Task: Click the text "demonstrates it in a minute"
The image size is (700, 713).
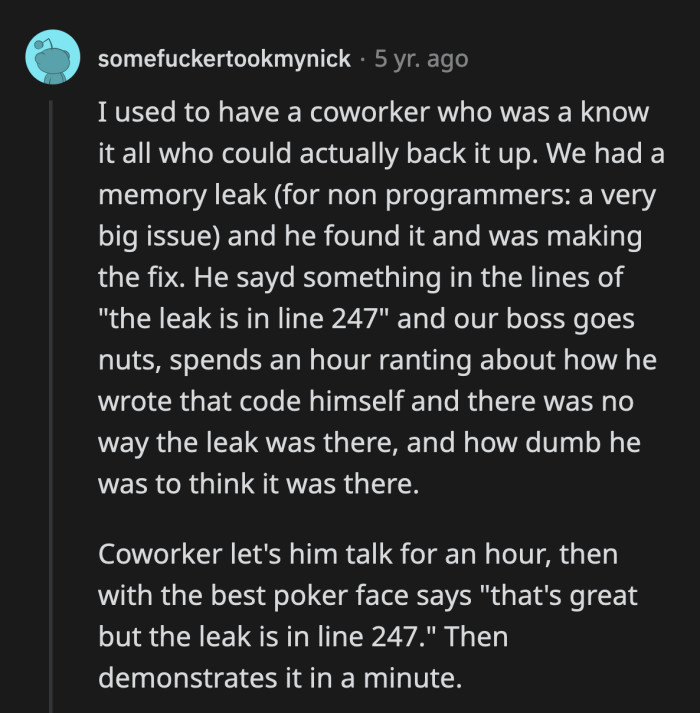Action: point(280,678)
